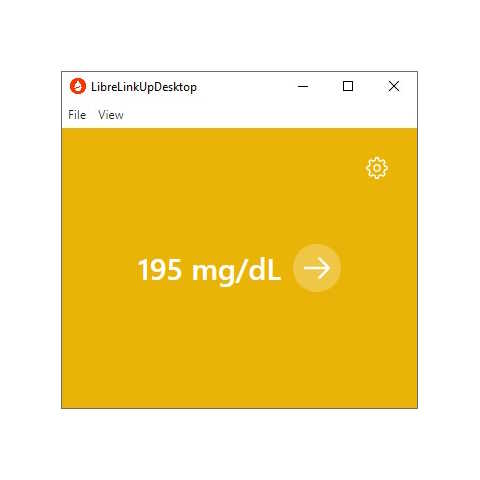Maximize the LibreLinkUpDesktop window
480x480 pixels.
pos(348,86)
